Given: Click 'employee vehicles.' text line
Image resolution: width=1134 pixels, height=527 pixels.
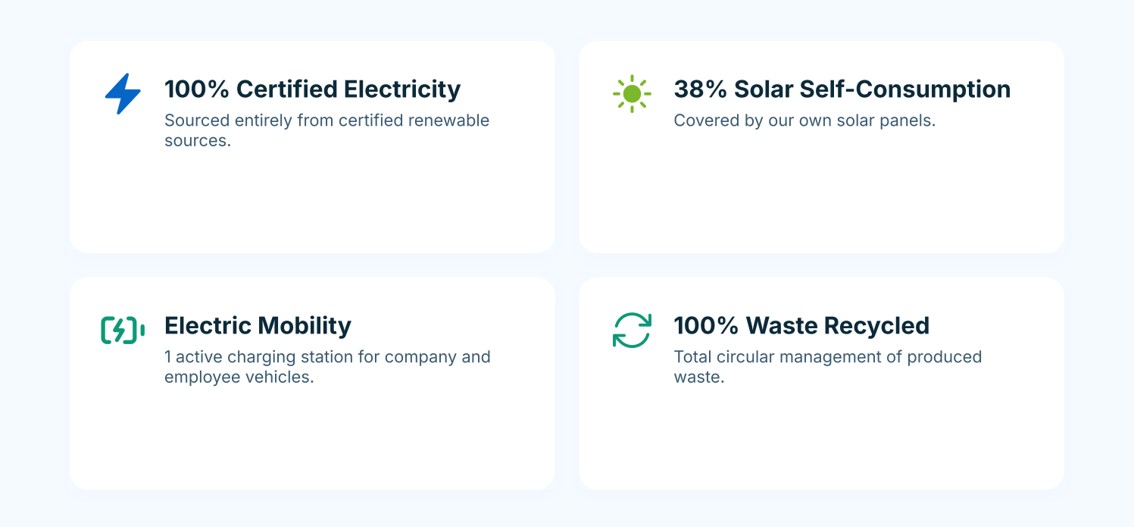Looking at the screenshot, I should [239, 377].
